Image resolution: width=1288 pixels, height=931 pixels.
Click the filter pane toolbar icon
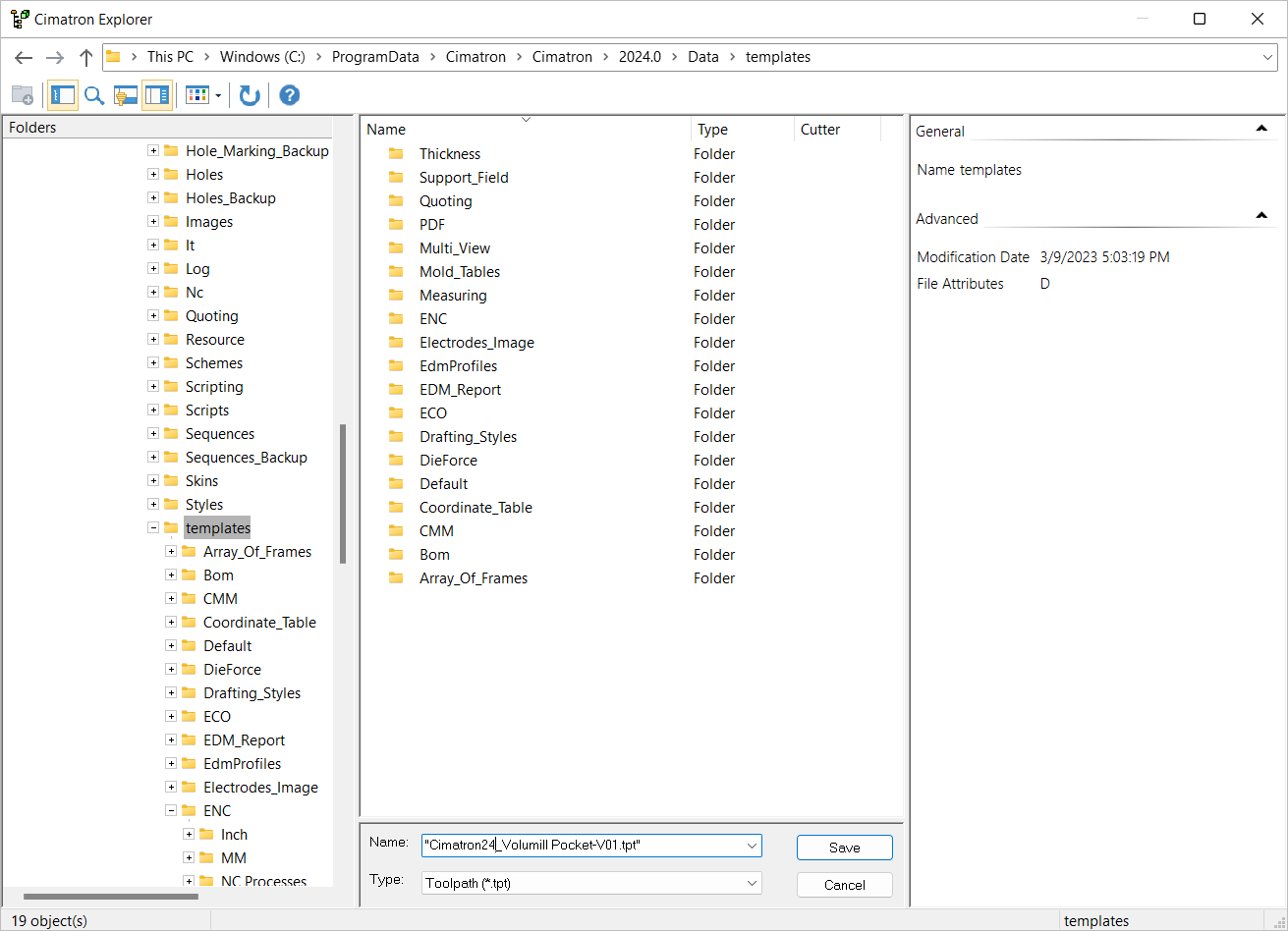pyautogui.click(x=125, y=95)
